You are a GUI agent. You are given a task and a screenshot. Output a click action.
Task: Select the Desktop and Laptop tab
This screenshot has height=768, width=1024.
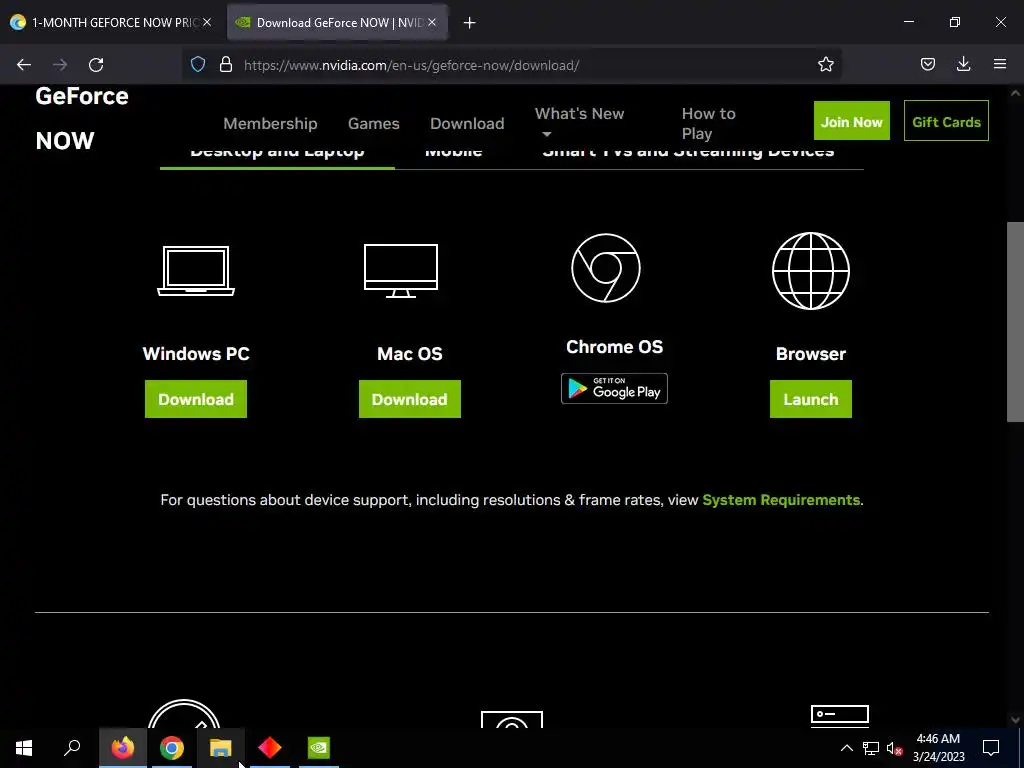tap(277, 154)
